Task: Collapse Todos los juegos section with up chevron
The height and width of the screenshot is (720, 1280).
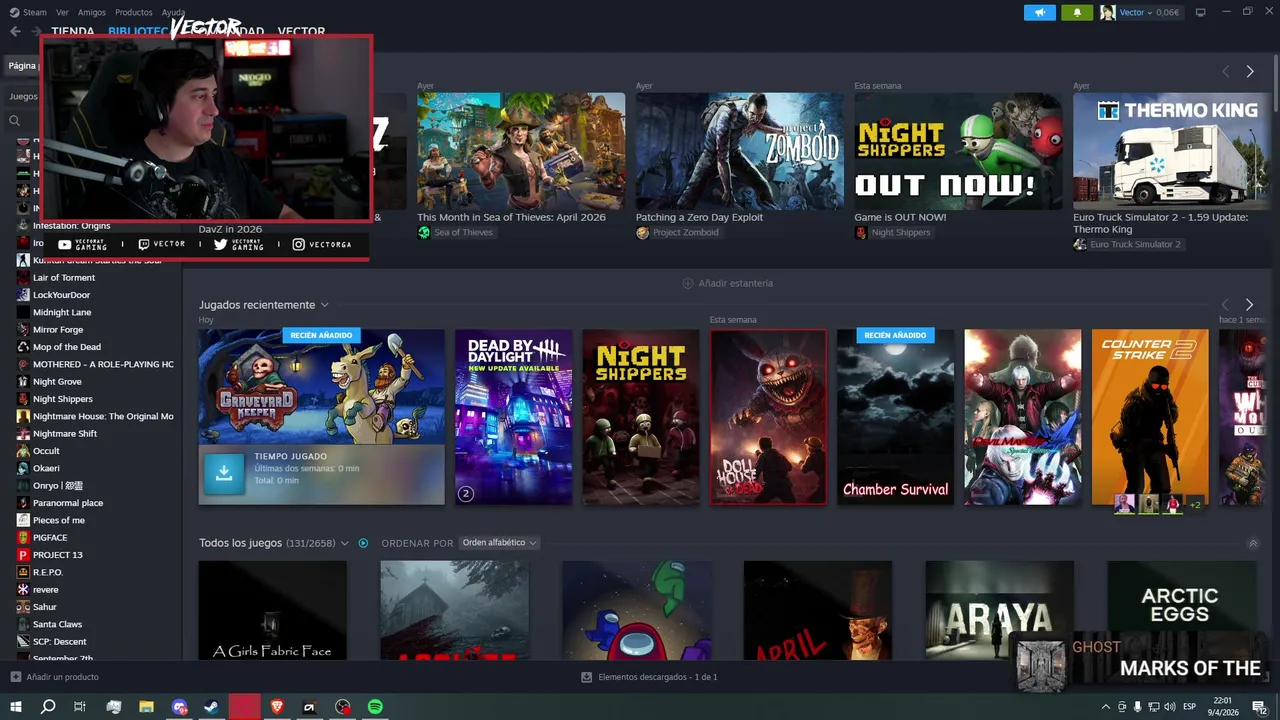Action: point(1253,543)
